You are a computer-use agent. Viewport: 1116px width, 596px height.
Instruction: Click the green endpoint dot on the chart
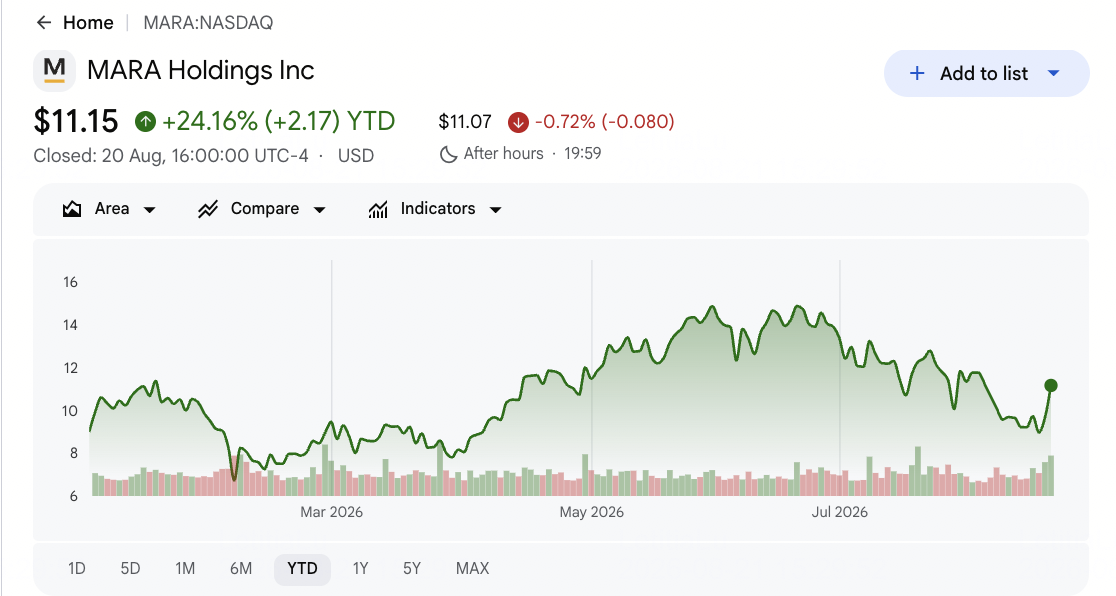tap(1051, 386)
